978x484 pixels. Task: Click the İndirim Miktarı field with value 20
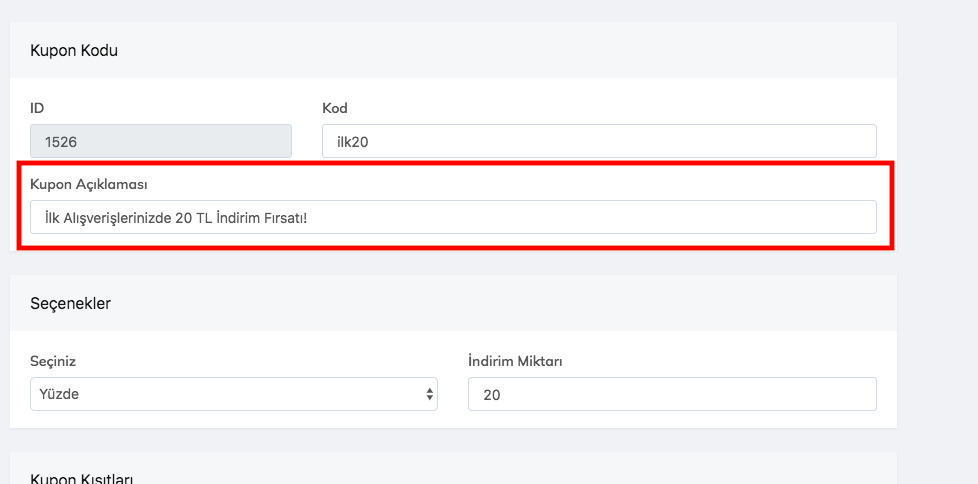[x=671, y=394]
